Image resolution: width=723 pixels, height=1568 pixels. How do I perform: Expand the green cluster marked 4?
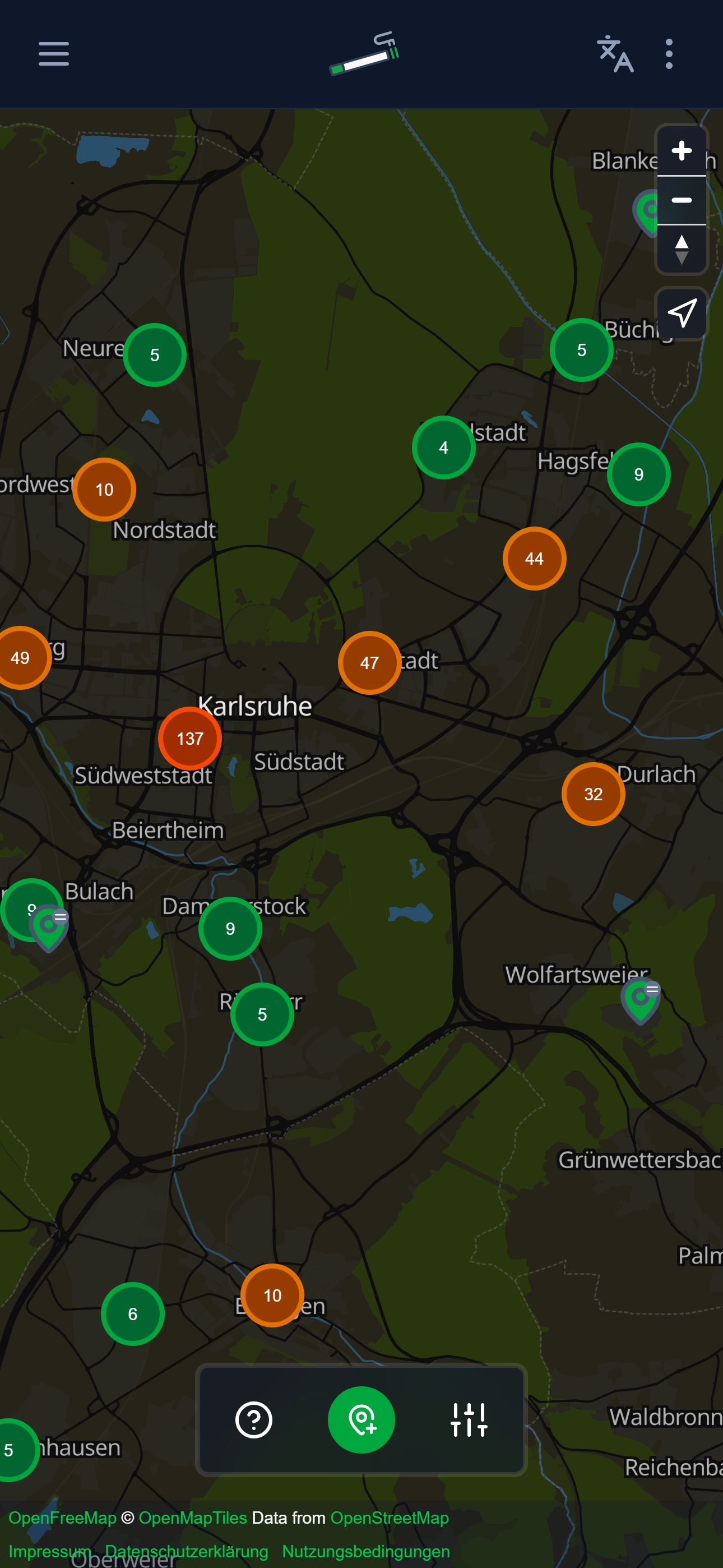444,448
